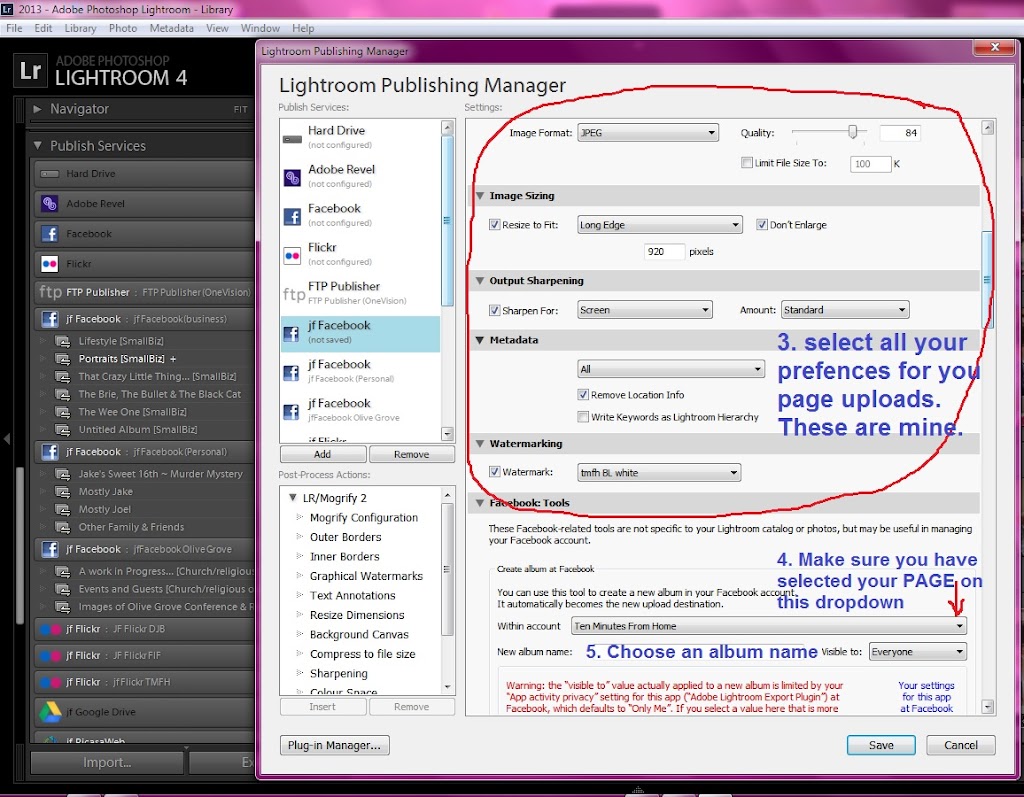Click Facebook icon of jfFacebook(business) in left panel
The height and width of the screenshot is (797, 1024).
[50, 319]
